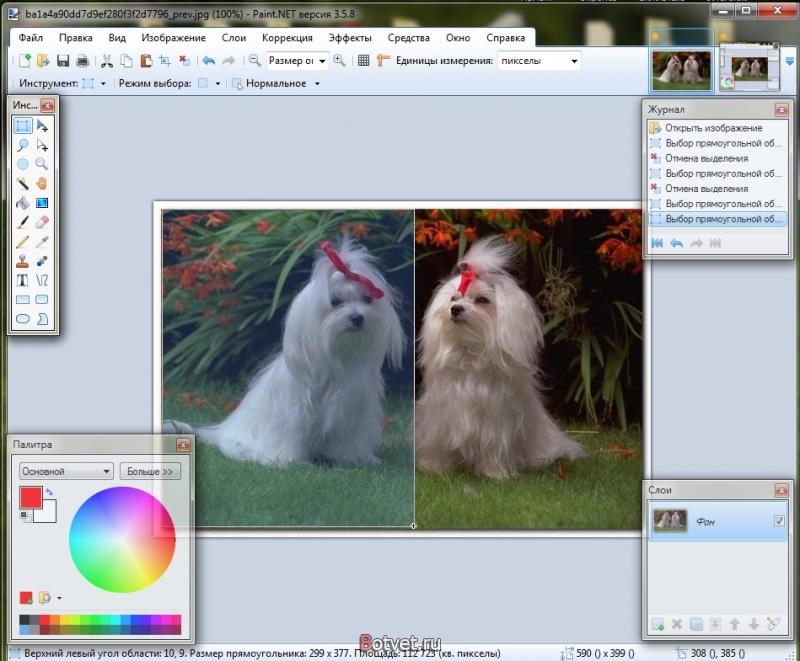Viewport: 800px width, 661px height.
Task: Pick the Clone Stamp tool
Action: [x=22, y=261]
